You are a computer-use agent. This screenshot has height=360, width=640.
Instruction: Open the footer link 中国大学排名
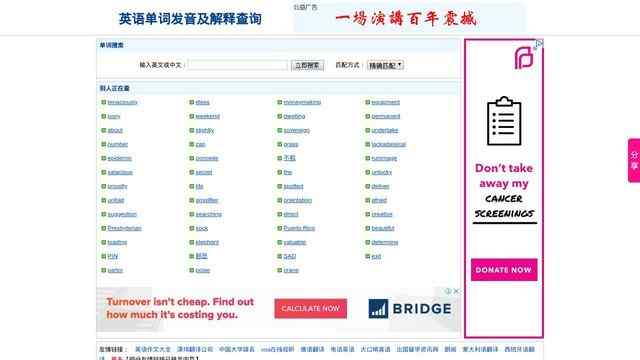point(237,349)
